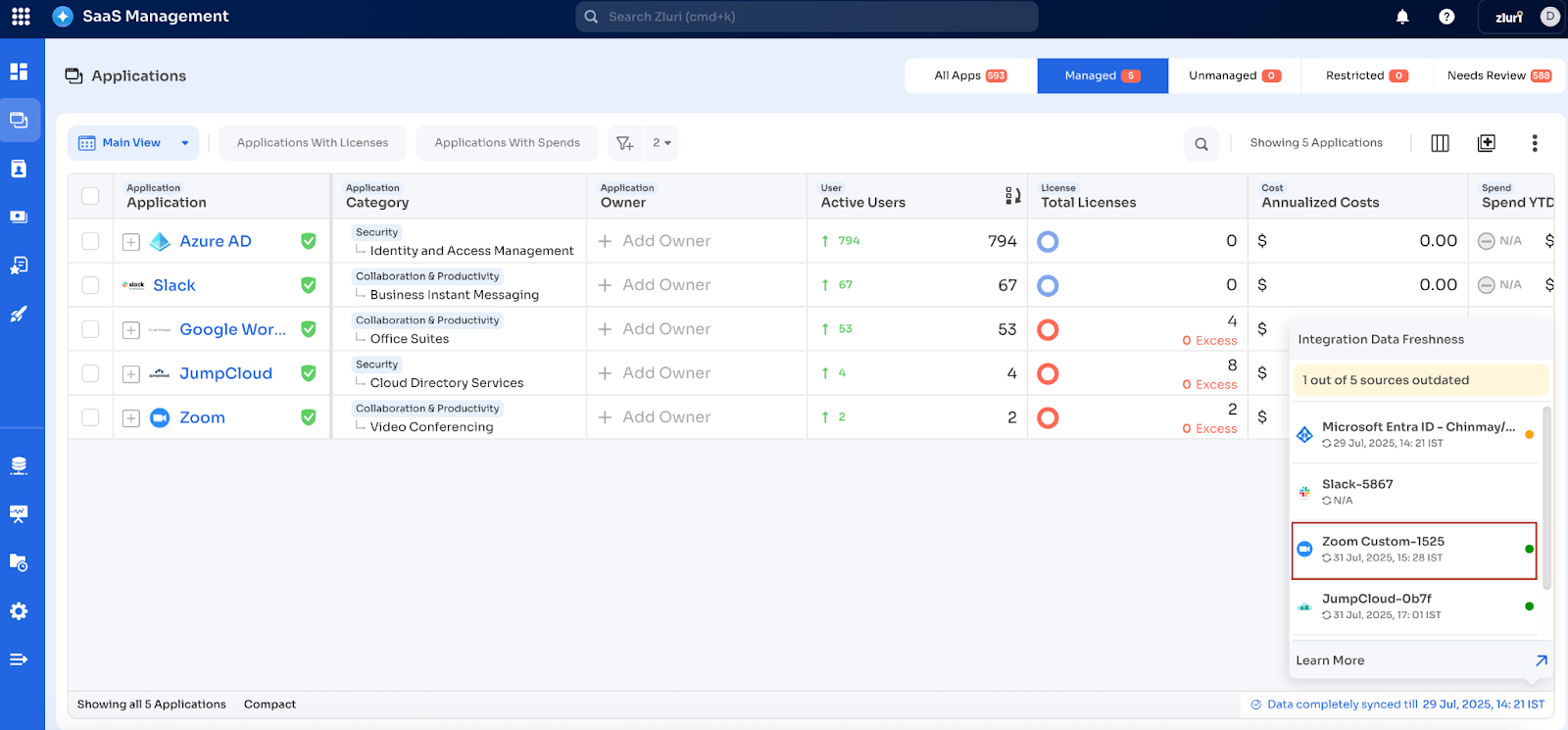Click the Slack verified shield icon
The height and width of the screenshot is (730, 1568).
pos(309,285)
